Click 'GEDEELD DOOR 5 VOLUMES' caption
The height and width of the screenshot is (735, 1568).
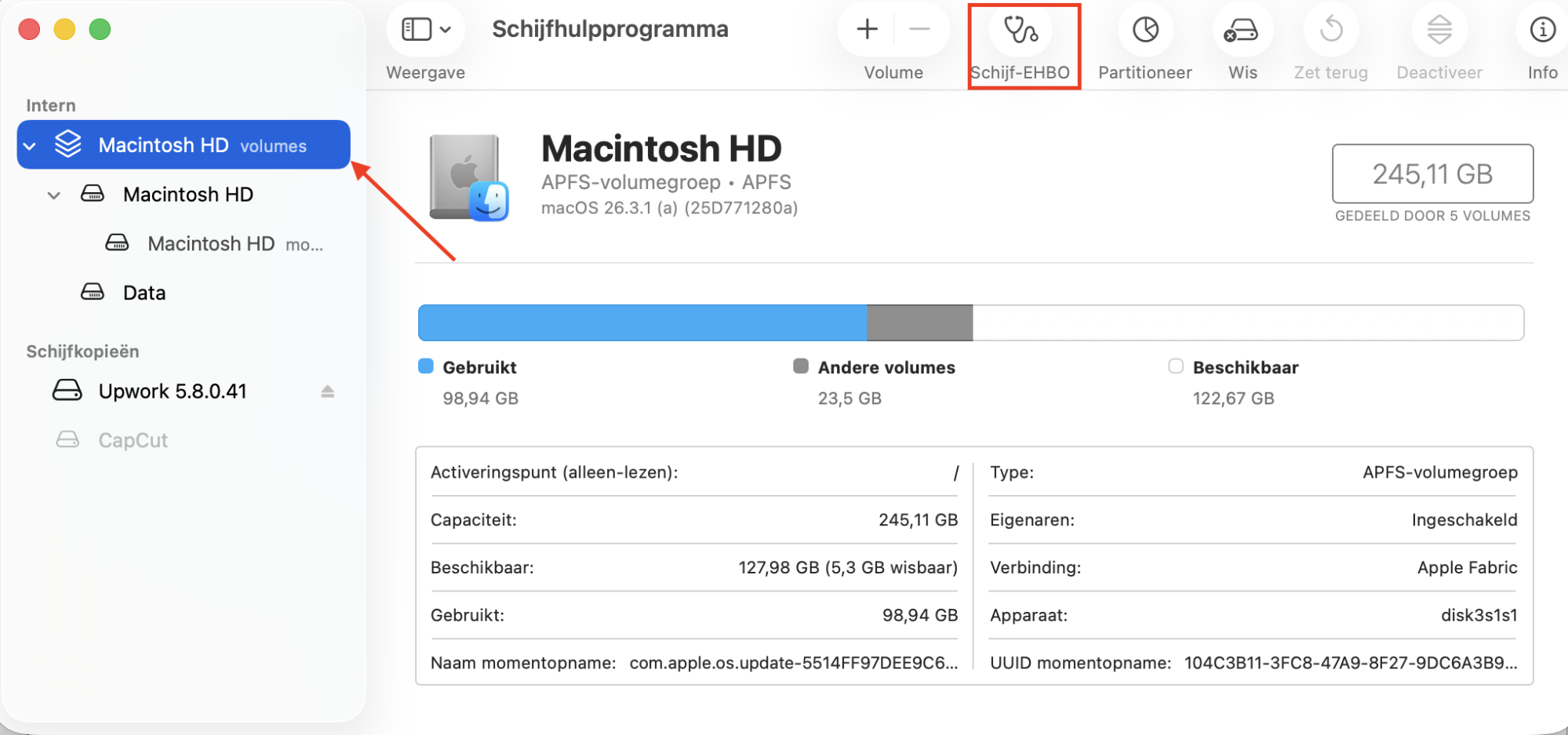click(x=1432, y=216)
